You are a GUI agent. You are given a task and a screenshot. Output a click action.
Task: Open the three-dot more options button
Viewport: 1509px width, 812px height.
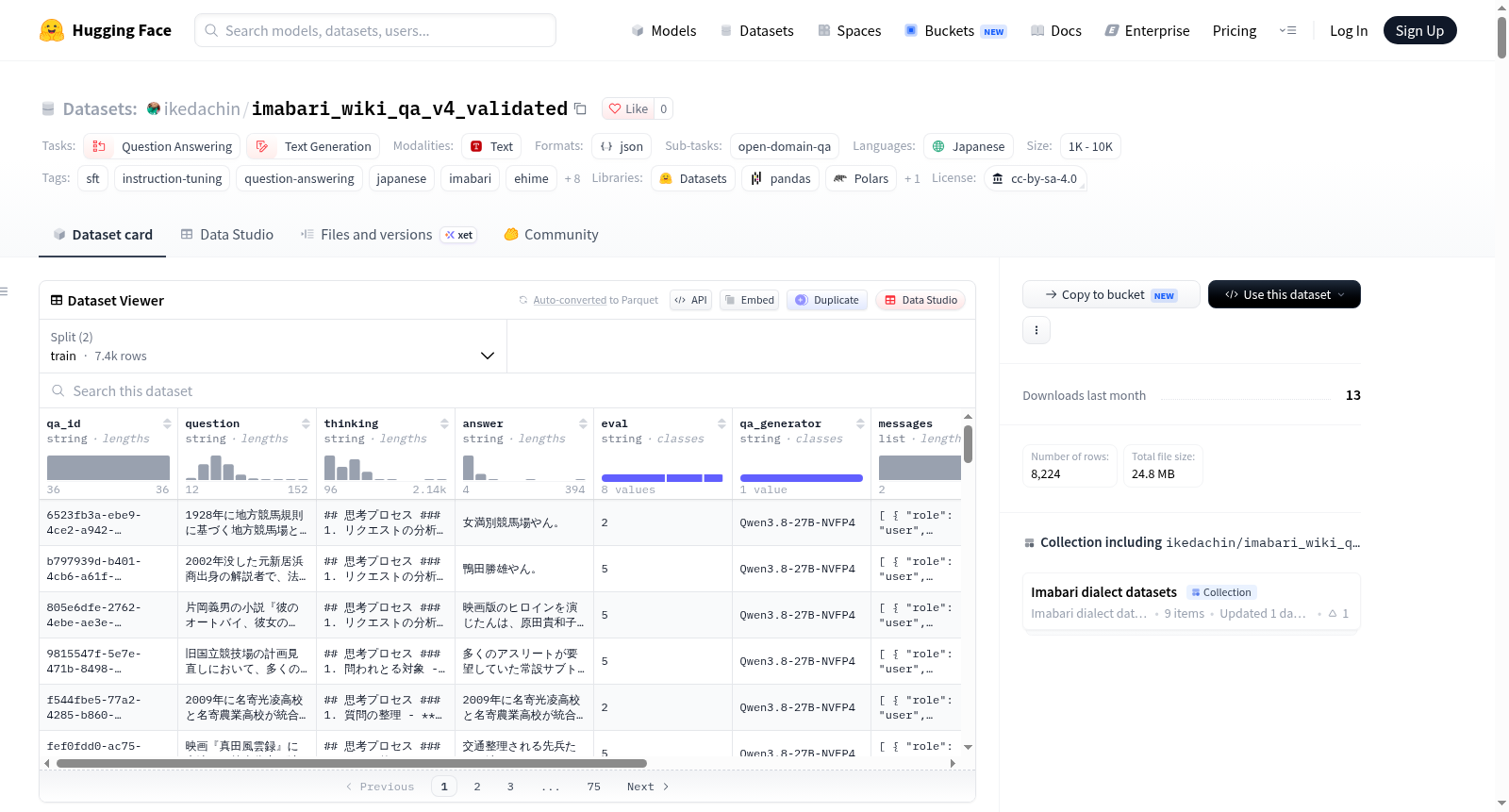1036,330
